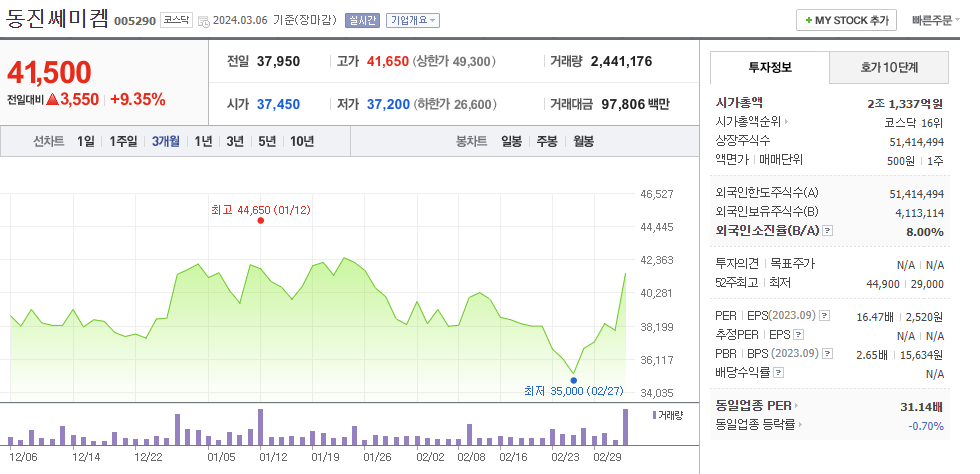Click the 실시간 button
This screenshot has height=474, width=980.
(x=362, y=20)
